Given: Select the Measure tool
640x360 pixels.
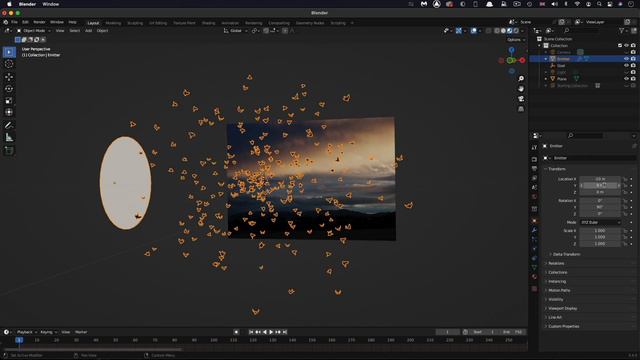Looking at the screenshot, I should [9, 138].
